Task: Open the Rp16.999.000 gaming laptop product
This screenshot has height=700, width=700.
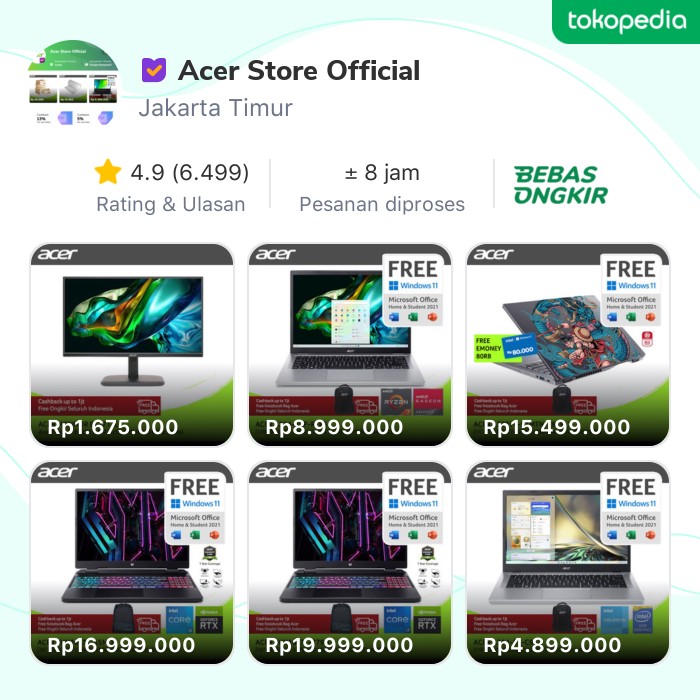Action: [132, 562]
